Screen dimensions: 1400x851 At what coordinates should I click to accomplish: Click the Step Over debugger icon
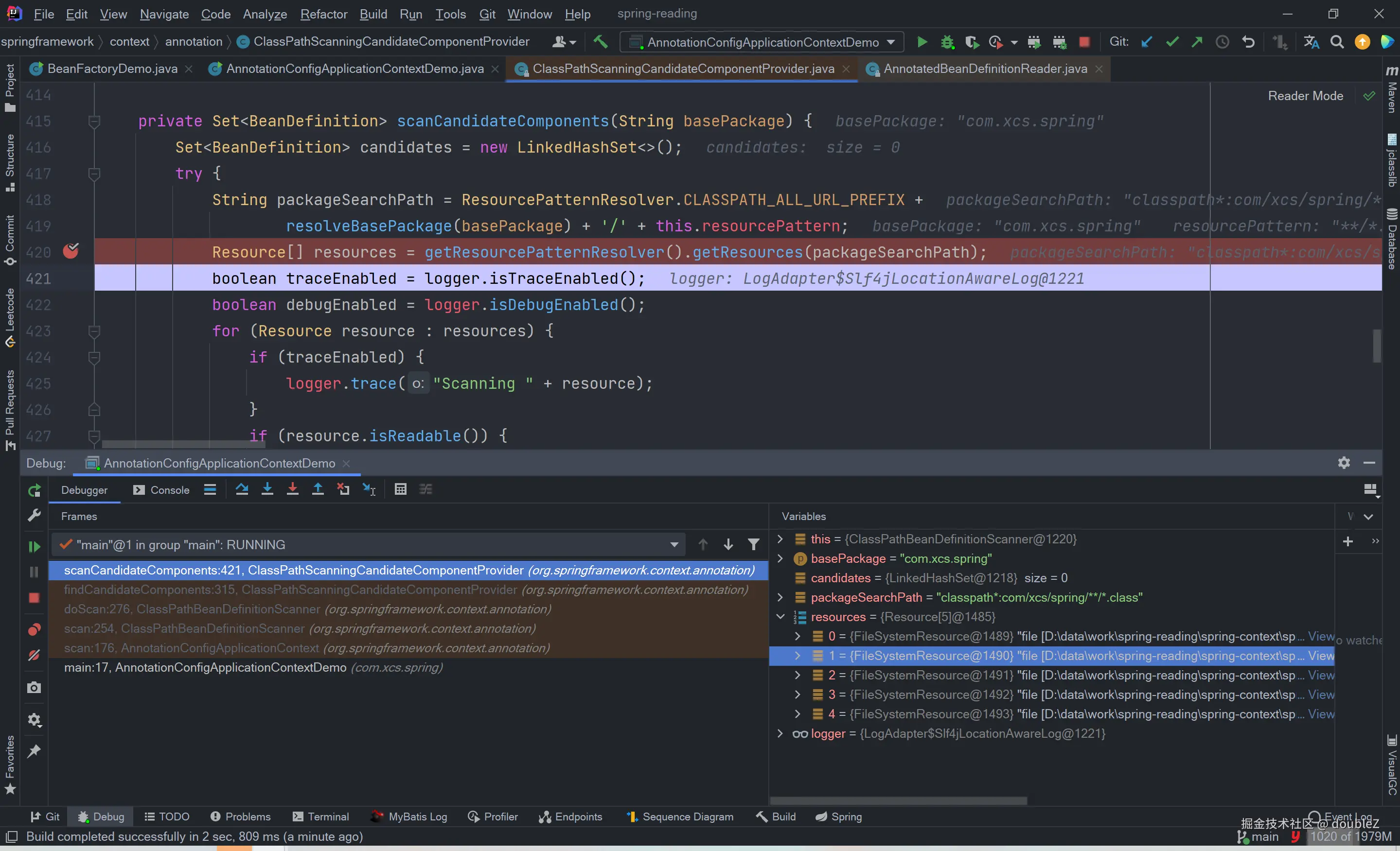point(242,489)
